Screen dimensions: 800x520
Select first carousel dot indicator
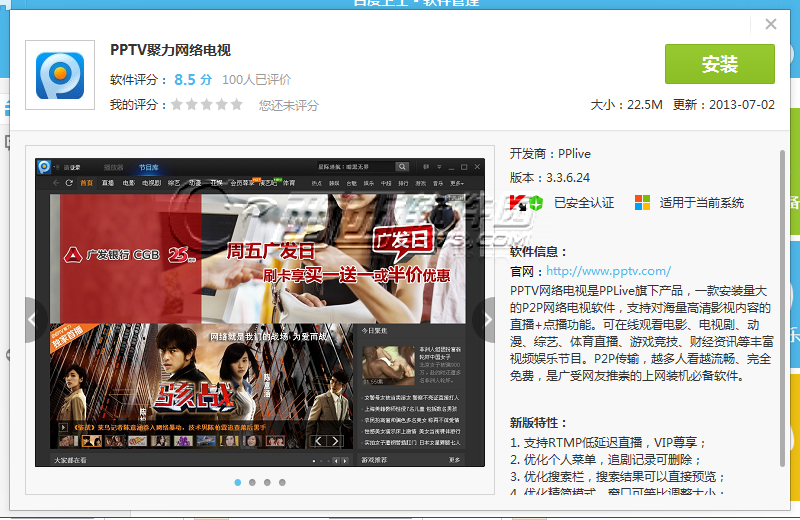238,482
